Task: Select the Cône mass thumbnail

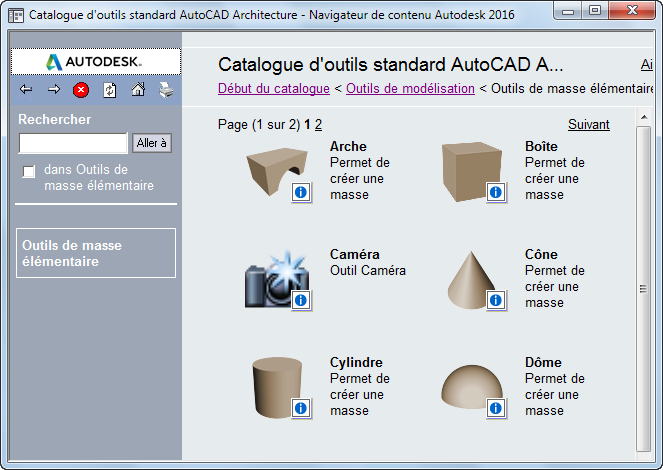Action: click(471, 279)
